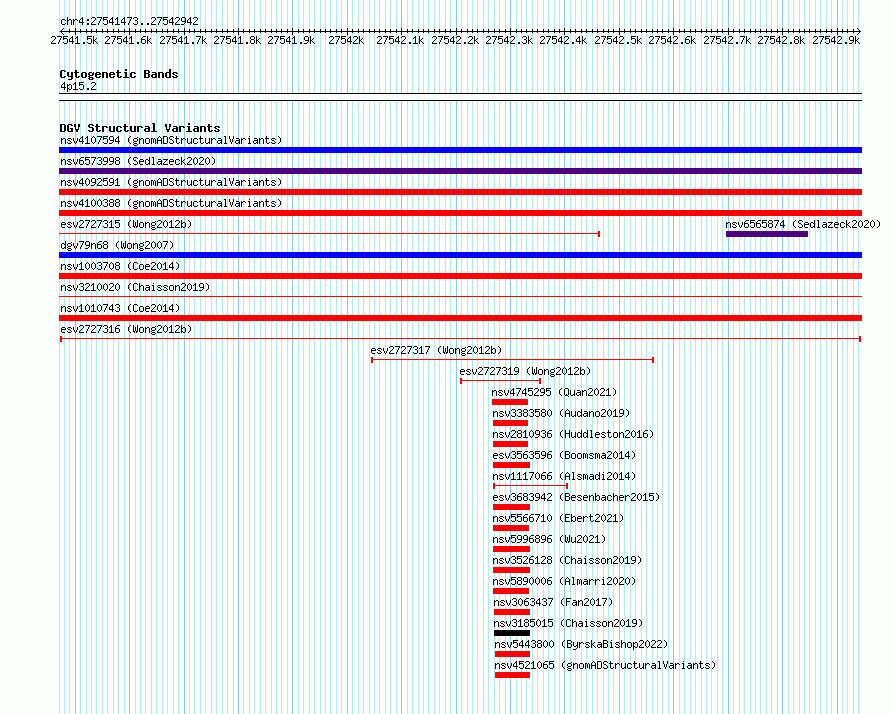Click ruler position 27542k

(346, 40)
